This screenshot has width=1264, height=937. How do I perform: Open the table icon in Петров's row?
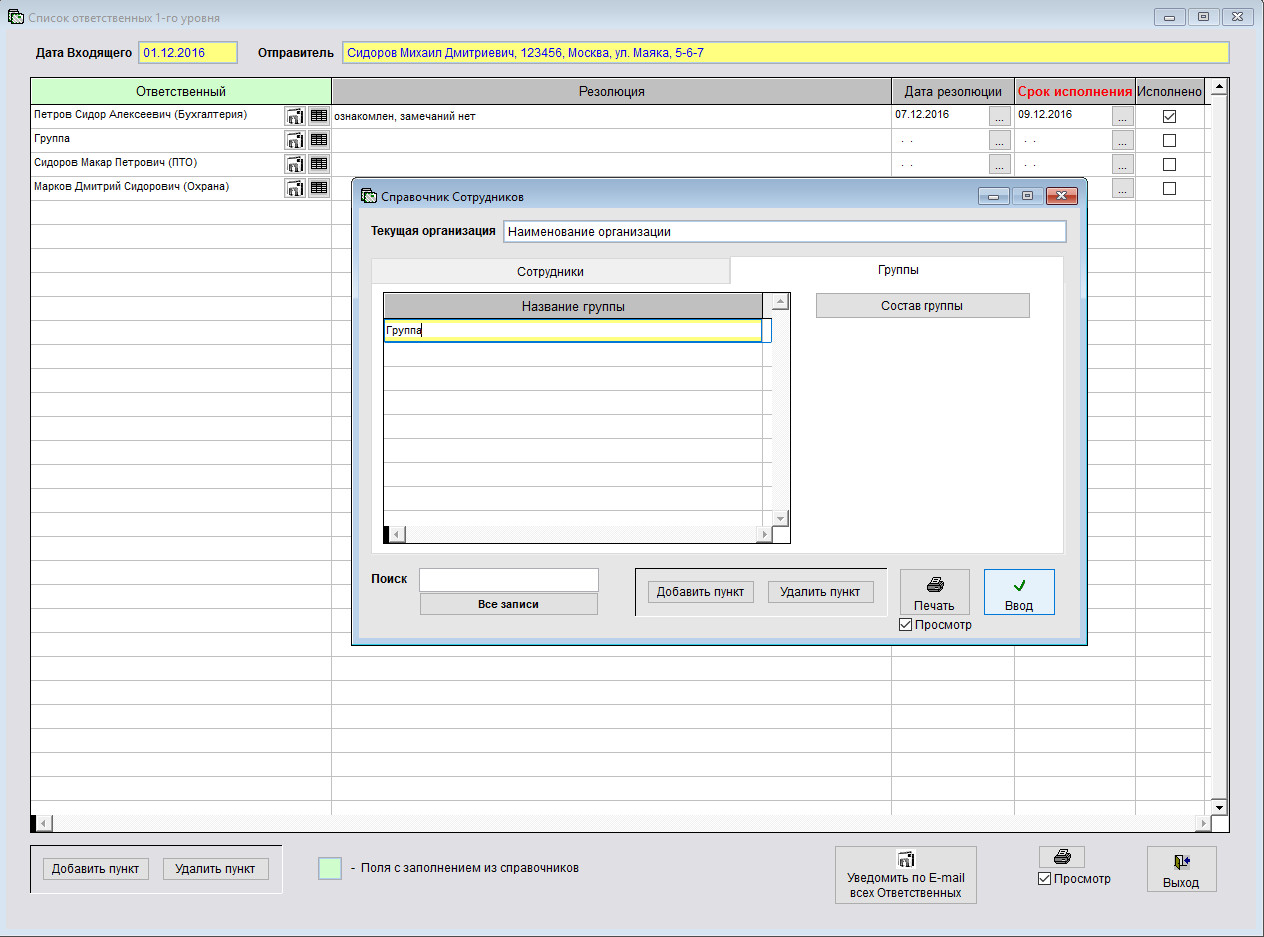pyautogui.click(x=319, y=116)
